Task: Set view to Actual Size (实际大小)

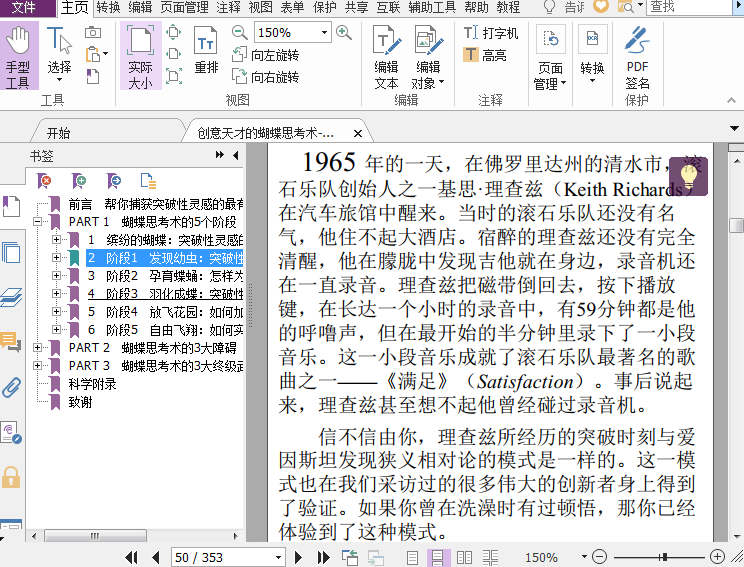Action: (140, 56)
